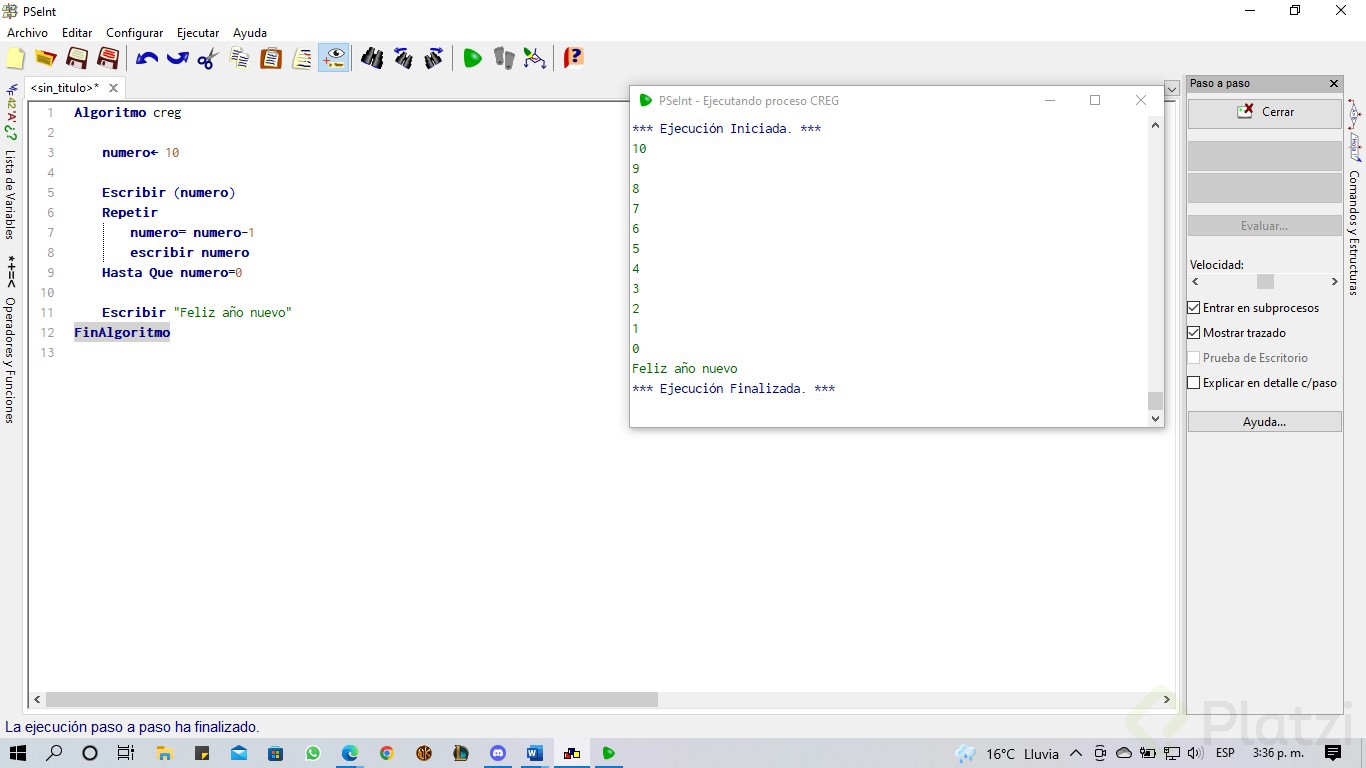Click the Repetir keyword in the editor

tap(130, 213)
